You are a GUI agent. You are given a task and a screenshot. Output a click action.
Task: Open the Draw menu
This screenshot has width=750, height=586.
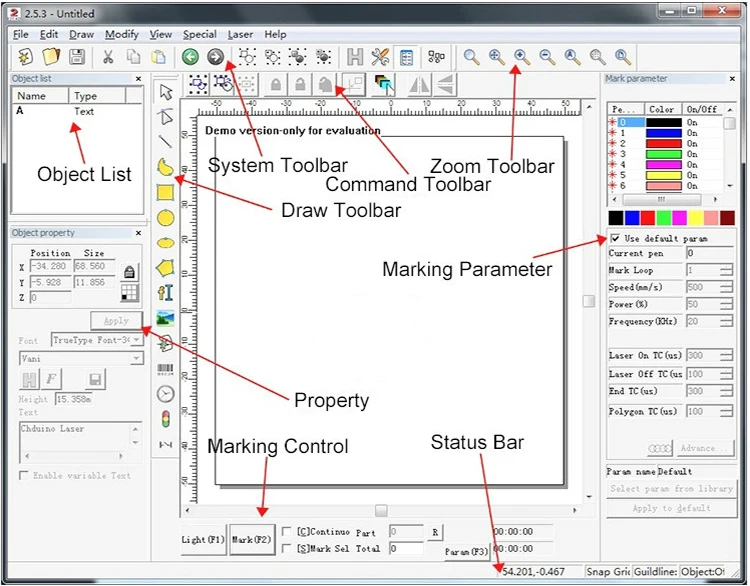81,34
